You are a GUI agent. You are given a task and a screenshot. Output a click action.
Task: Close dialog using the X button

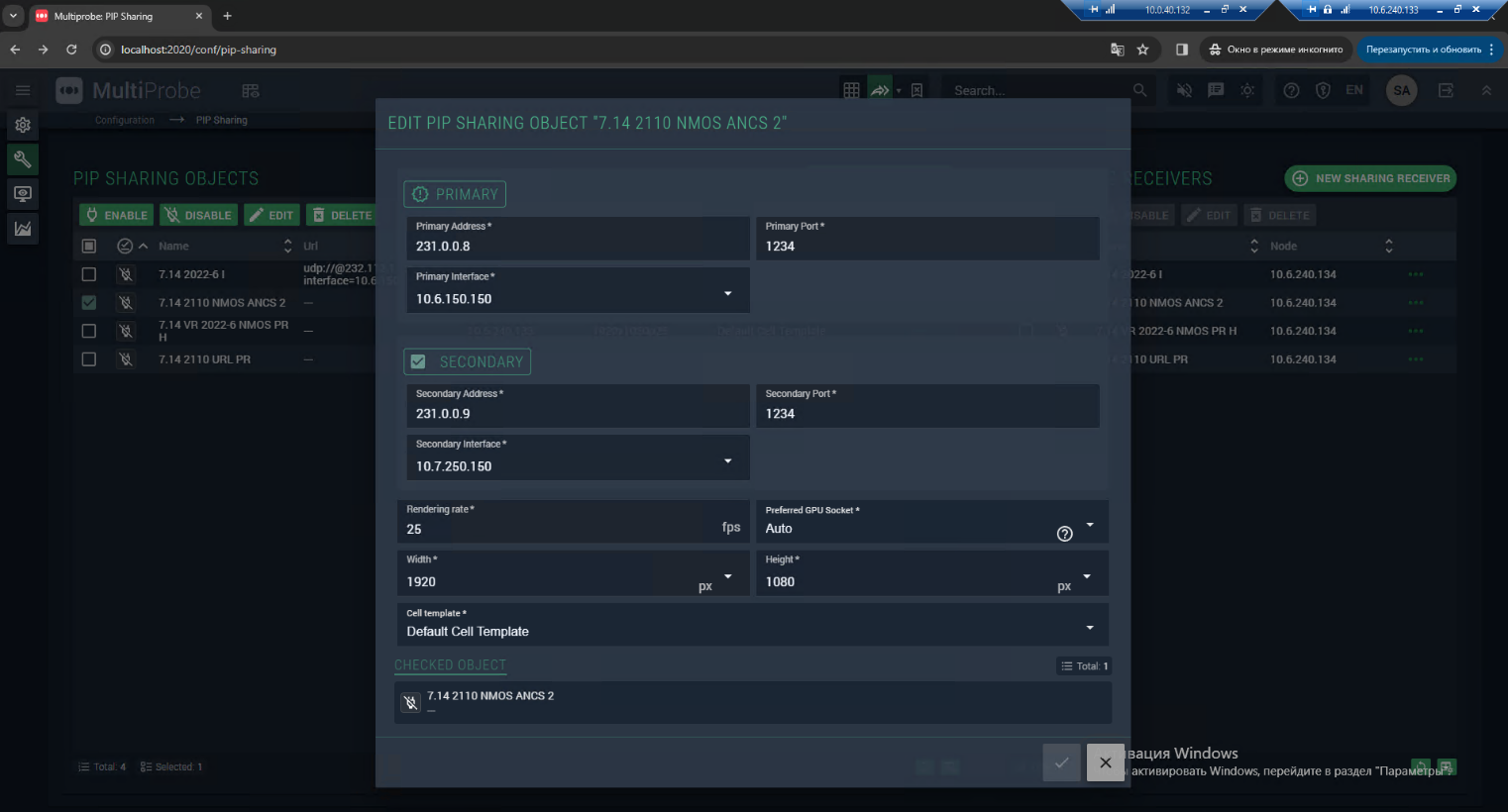click(x=1105, y=762)
